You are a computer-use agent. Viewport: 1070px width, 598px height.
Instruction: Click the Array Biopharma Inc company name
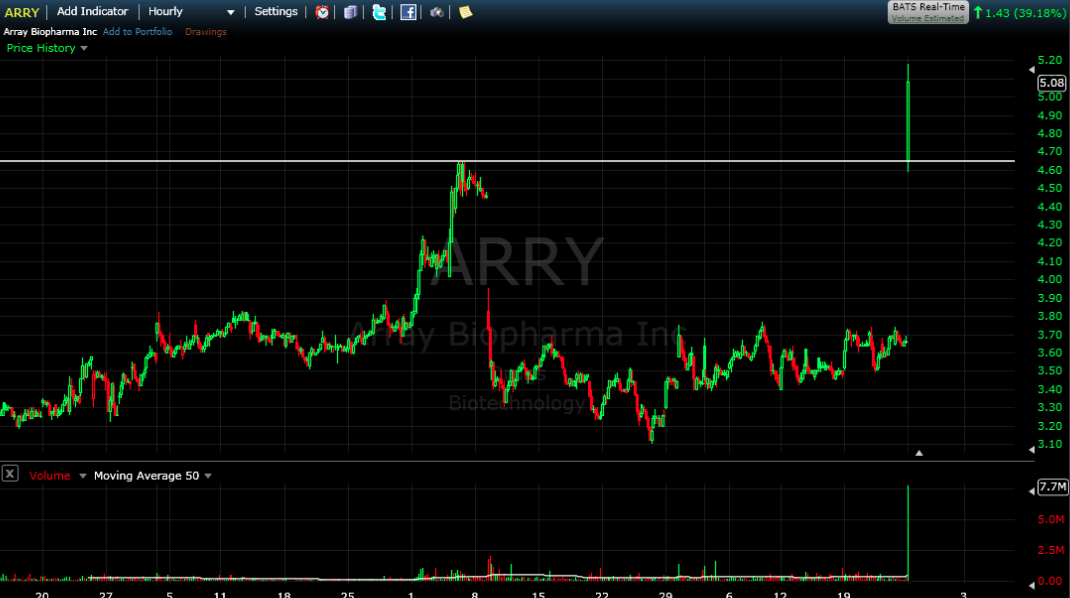[50, 31]
